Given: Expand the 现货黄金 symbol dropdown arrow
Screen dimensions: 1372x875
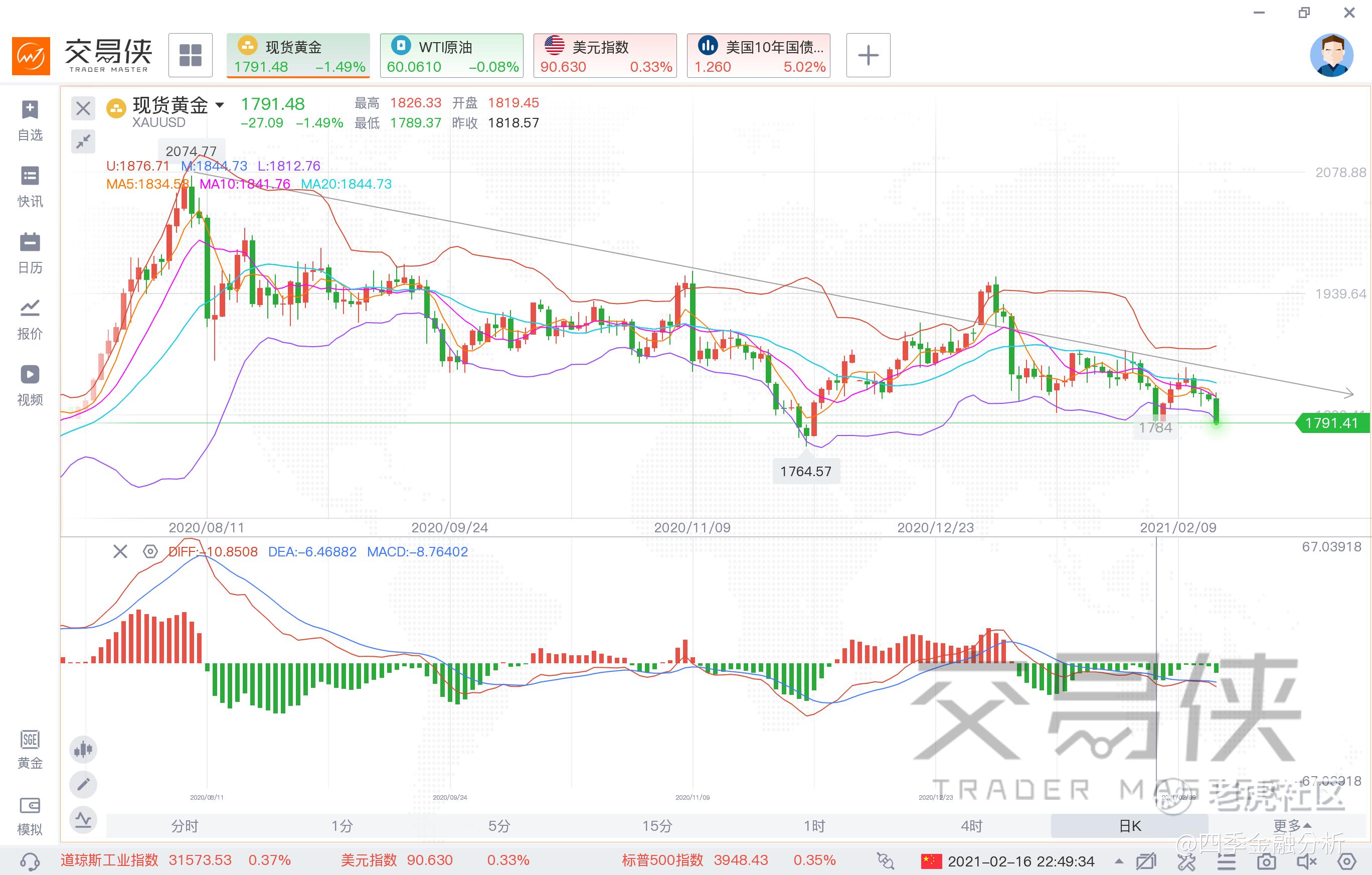Looking at the screenshot, I should (219, 105).
